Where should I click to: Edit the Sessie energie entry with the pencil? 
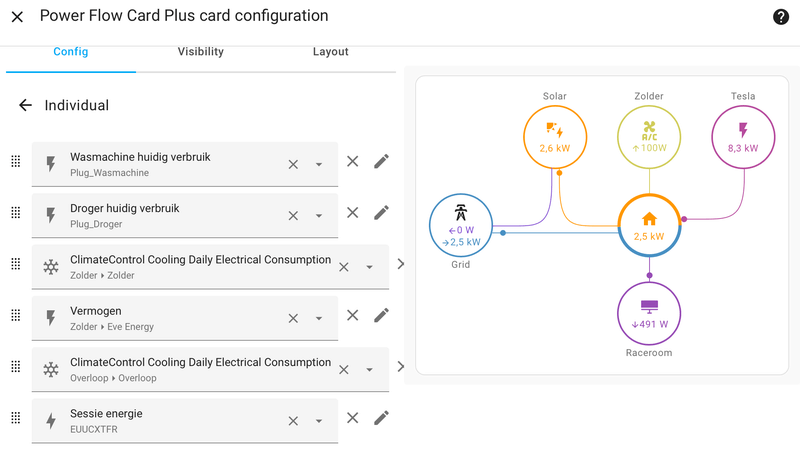point(381,418)
